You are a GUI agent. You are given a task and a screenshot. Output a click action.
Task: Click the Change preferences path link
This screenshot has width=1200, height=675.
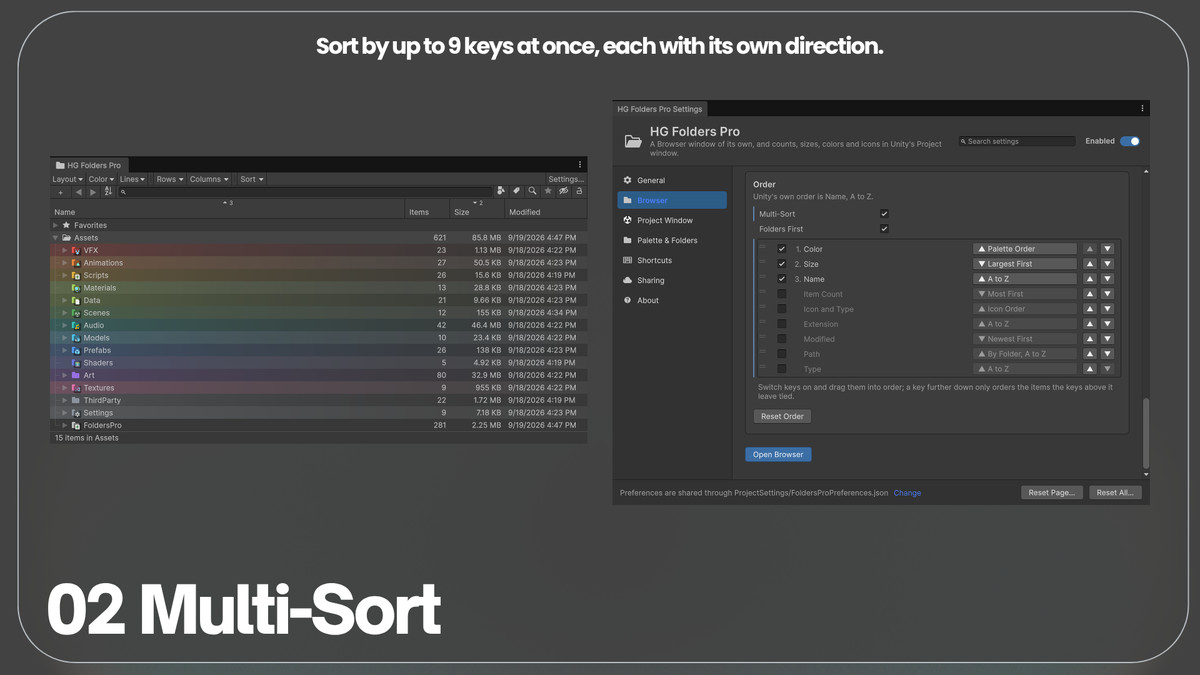[907, 493]
